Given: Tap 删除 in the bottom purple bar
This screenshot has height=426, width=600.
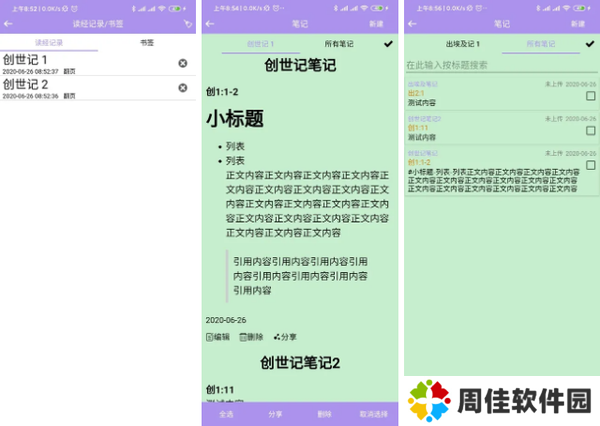Looking at the screenshot, I should coord(324,414).
